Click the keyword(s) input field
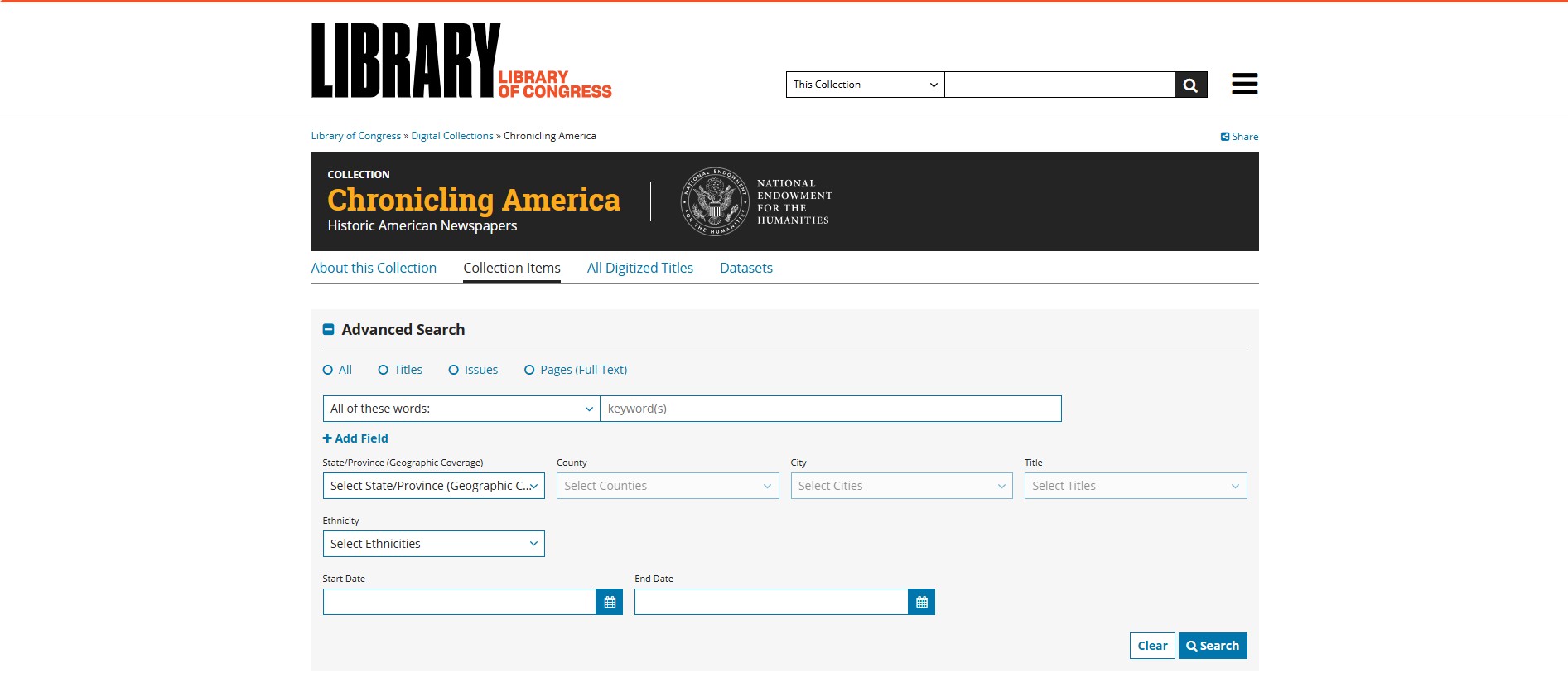Screen dimensions: 1568x683 [x=831, y=409]
